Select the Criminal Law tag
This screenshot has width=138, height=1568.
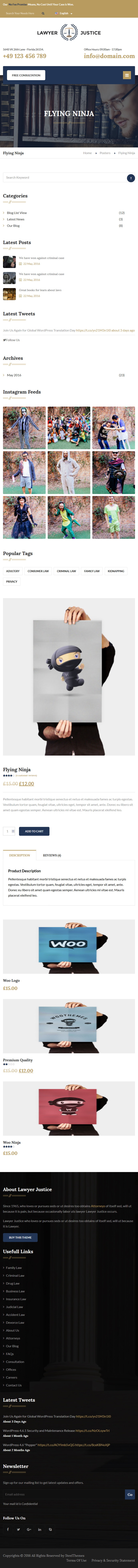coord(66,571)
